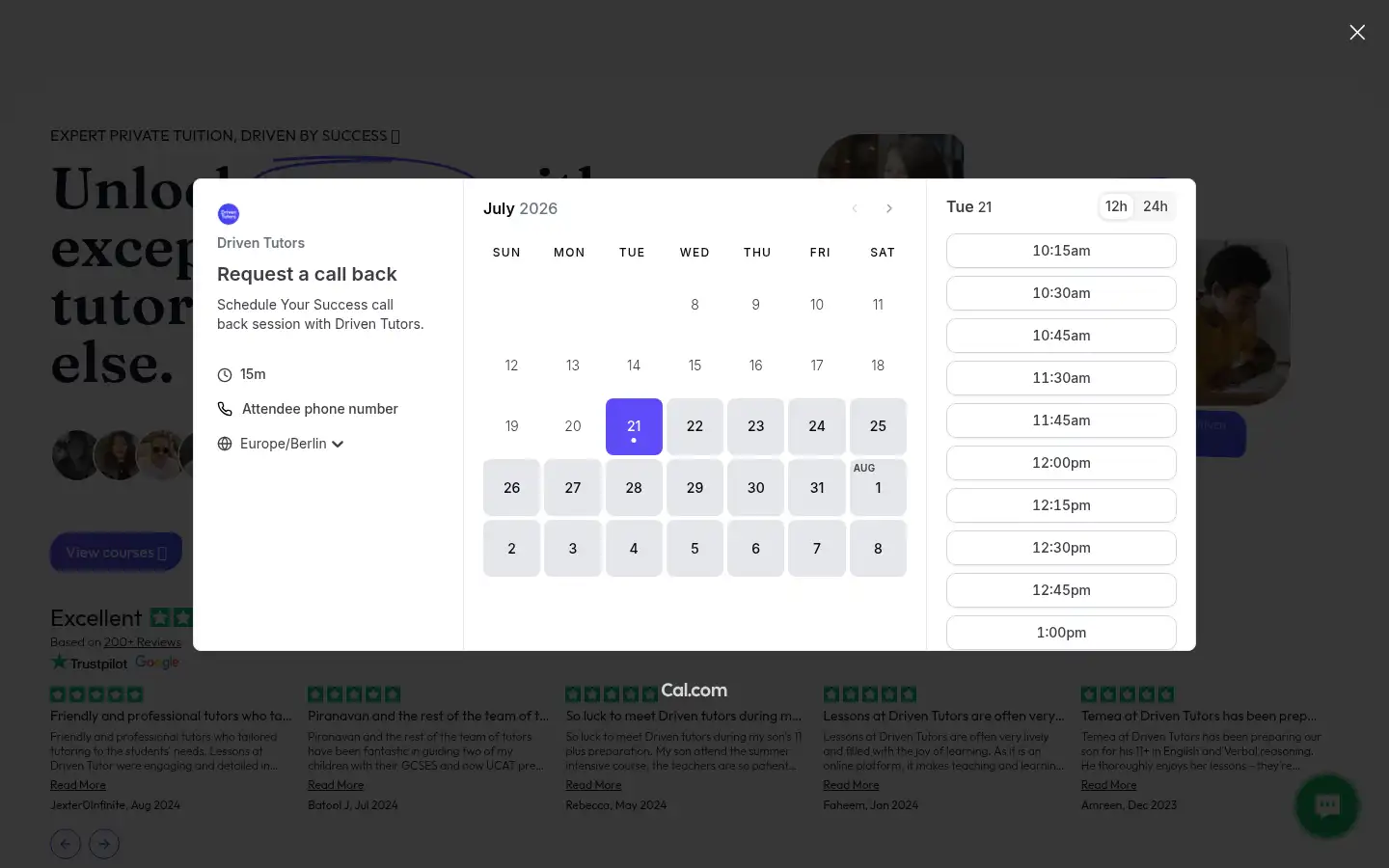This screenshot has width=1389, height=868.
Task: Select the 10:30am time slot
Action: (x=1061, y=293)
